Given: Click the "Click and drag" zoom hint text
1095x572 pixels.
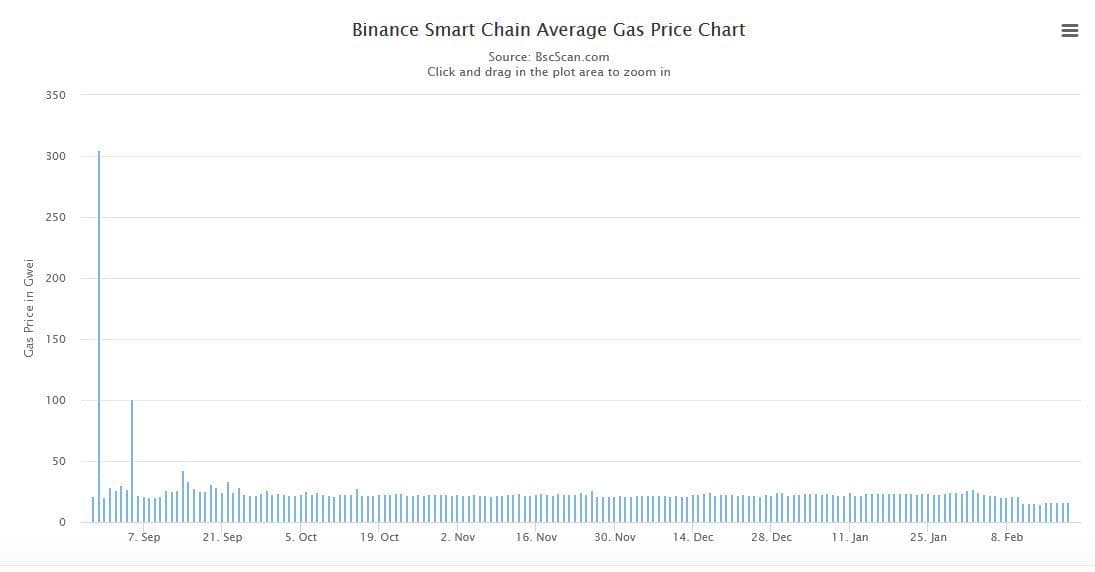Looking at the screenshot, I should click(548, 72).
